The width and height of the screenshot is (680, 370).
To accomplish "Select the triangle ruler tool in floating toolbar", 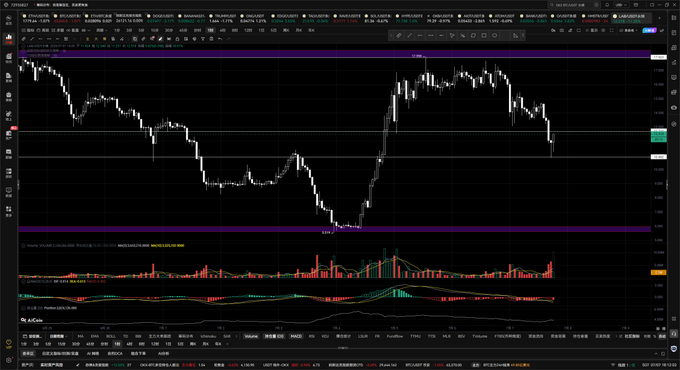I will 516,36.
